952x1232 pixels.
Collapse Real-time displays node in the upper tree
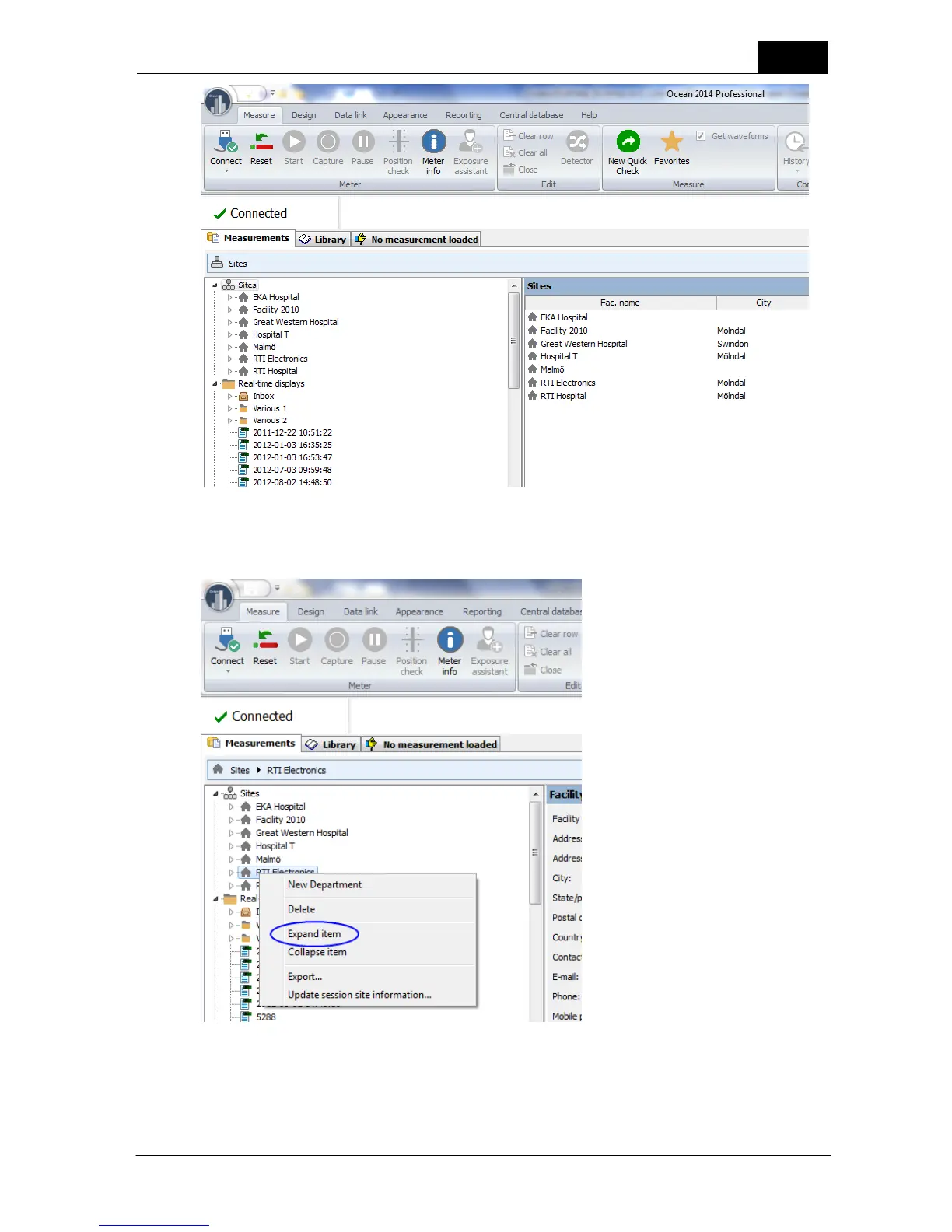point(215,384)
